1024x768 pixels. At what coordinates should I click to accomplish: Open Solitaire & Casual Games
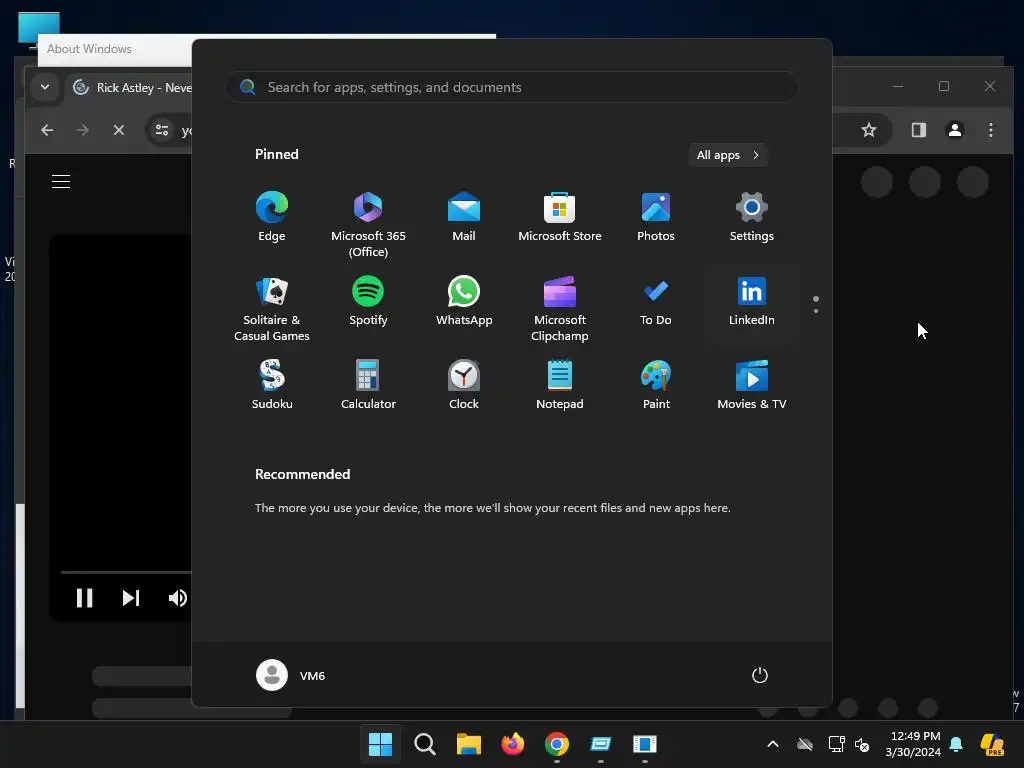tap(272, 308)
